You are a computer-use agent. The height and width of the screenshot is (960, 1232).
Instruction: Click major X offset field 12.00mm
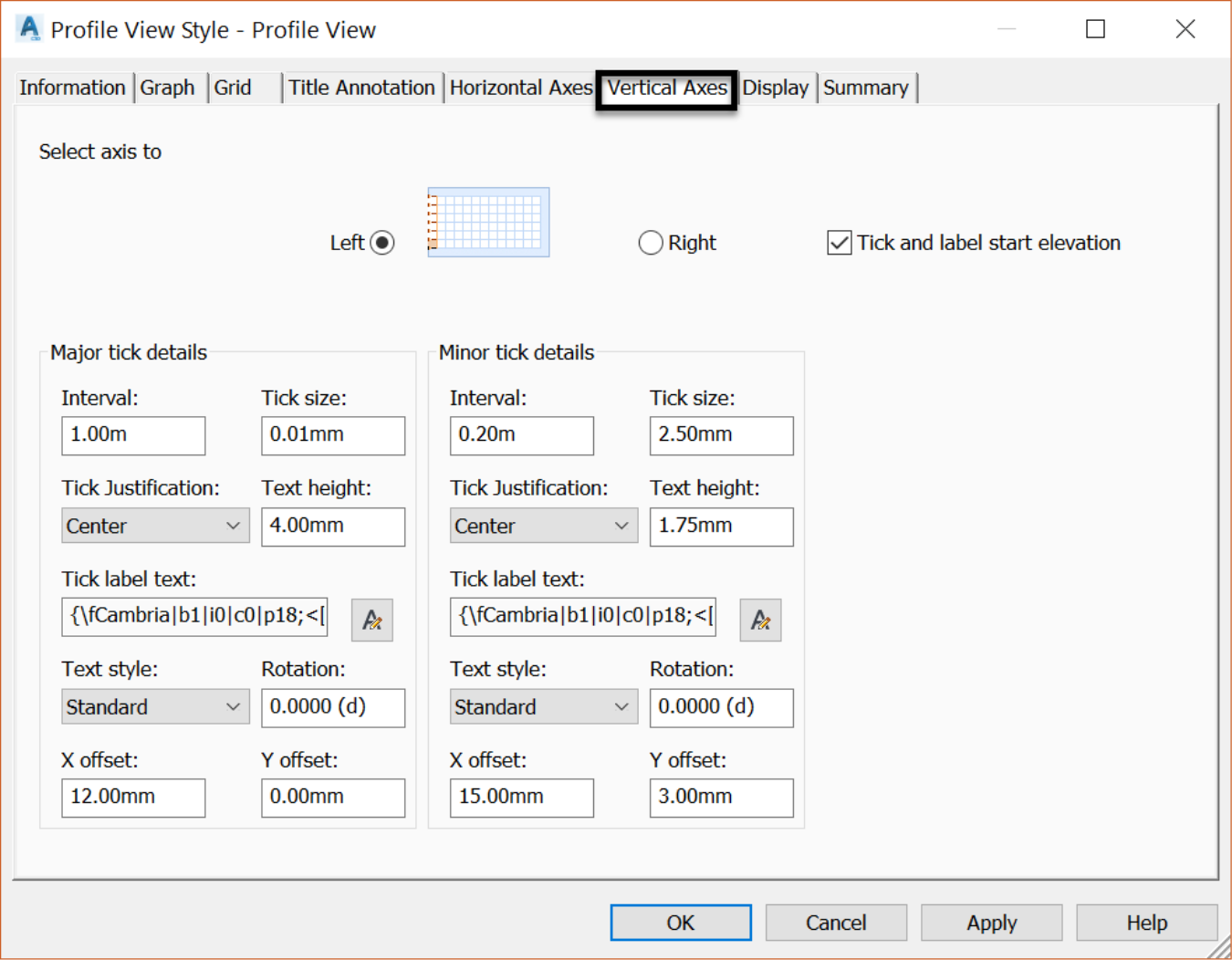[x=133, y=798]
